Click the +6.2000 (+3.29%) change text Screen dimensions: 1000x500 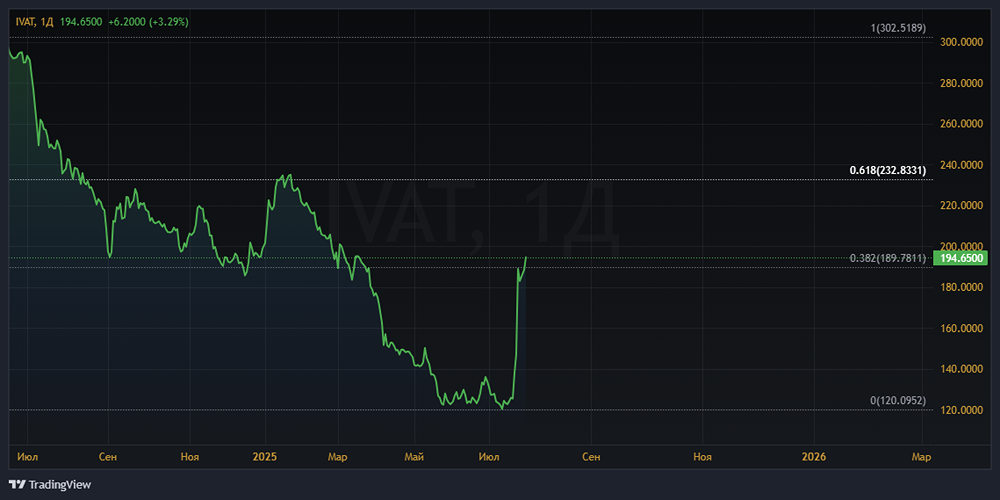pyautogui.click(x=149, y=22)
